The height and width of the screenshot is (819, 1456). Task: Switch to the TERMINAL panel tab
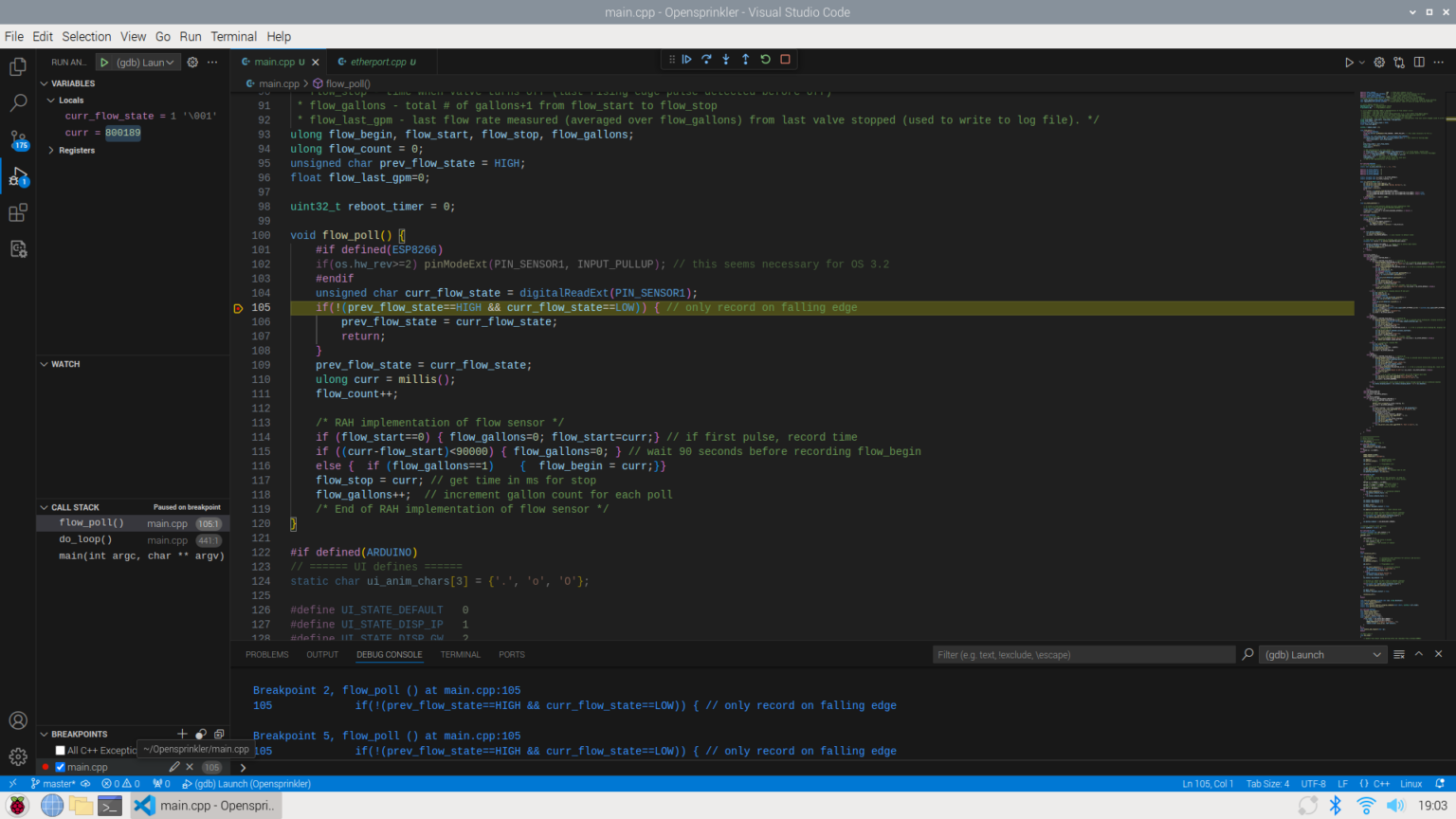(x=461, y=655)
